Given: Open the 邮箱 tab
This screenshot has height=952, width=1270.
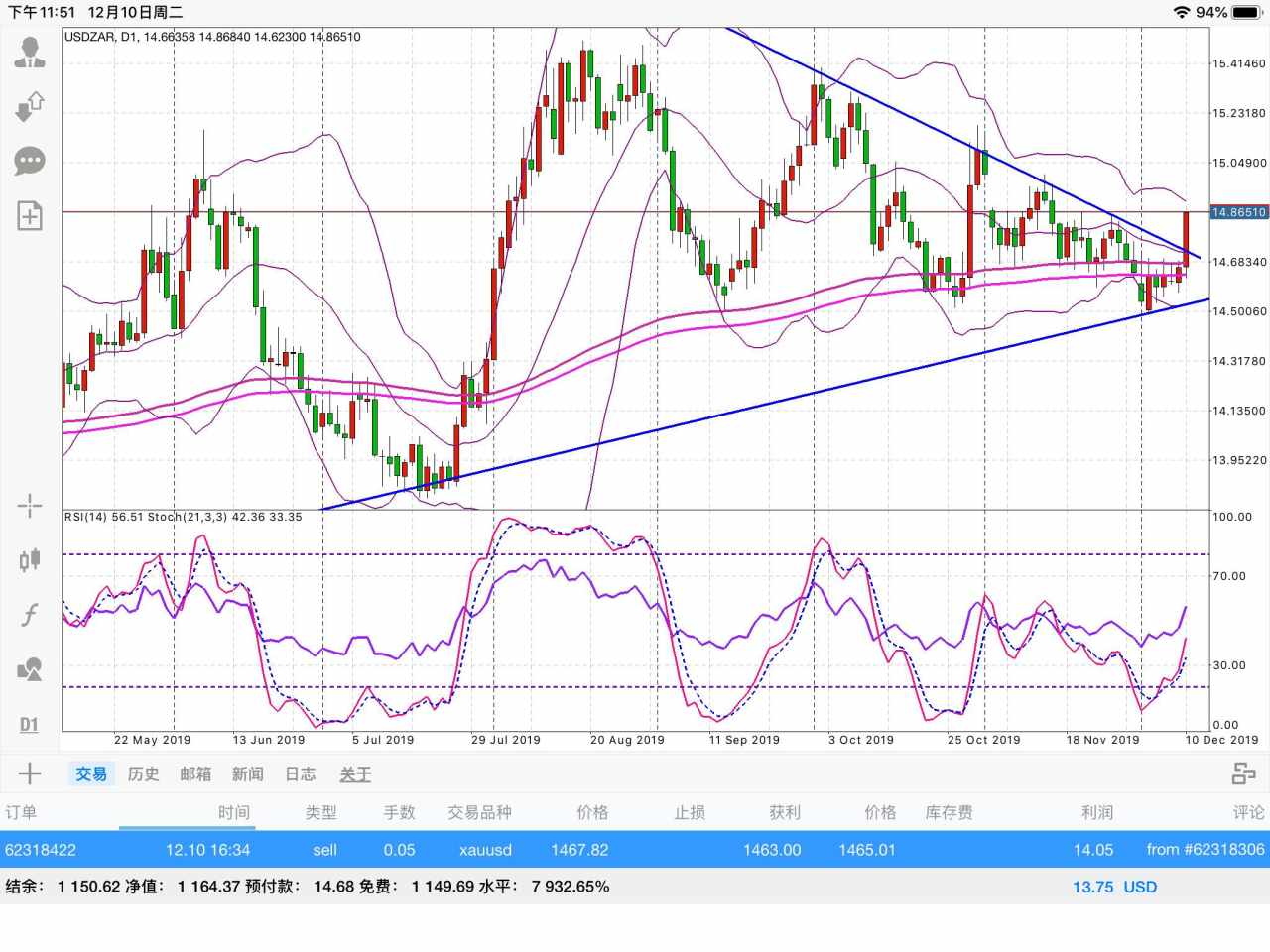Looking at the screenshot, I should (195, 773).
